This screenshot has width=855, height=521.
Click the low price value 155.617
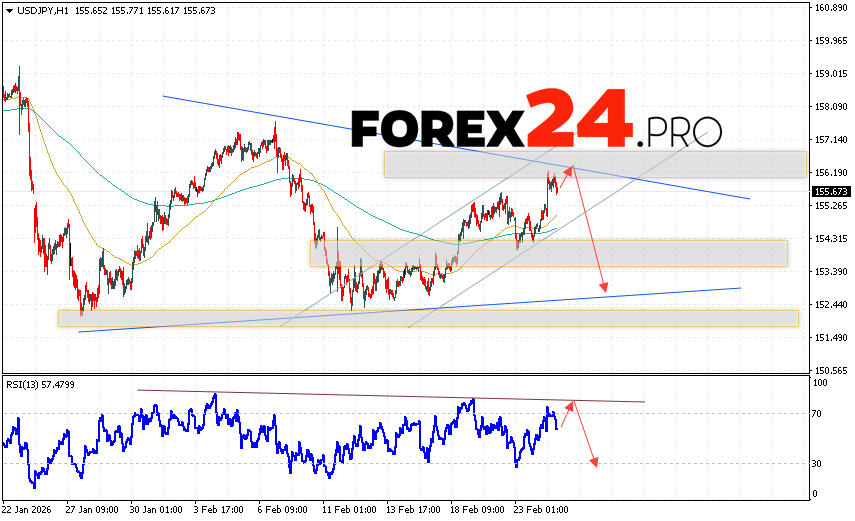pos(163,11)
